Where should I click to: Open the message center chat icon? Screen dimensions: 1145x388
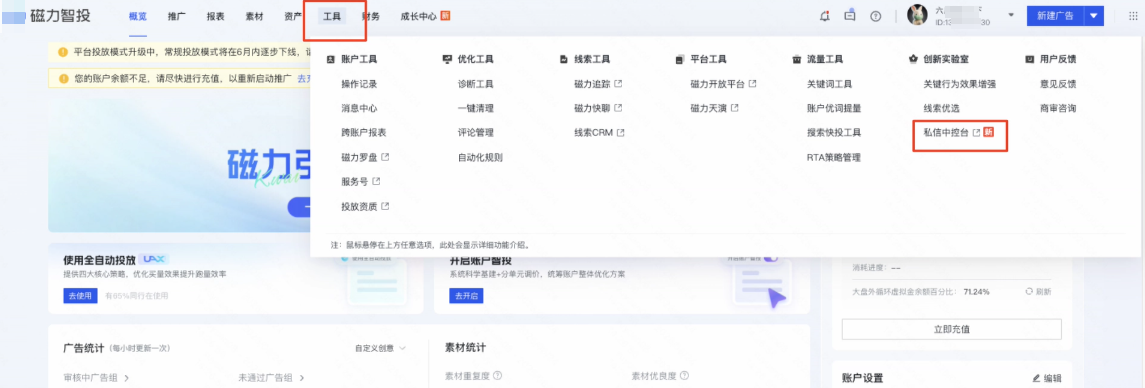[x=849, y=16]
